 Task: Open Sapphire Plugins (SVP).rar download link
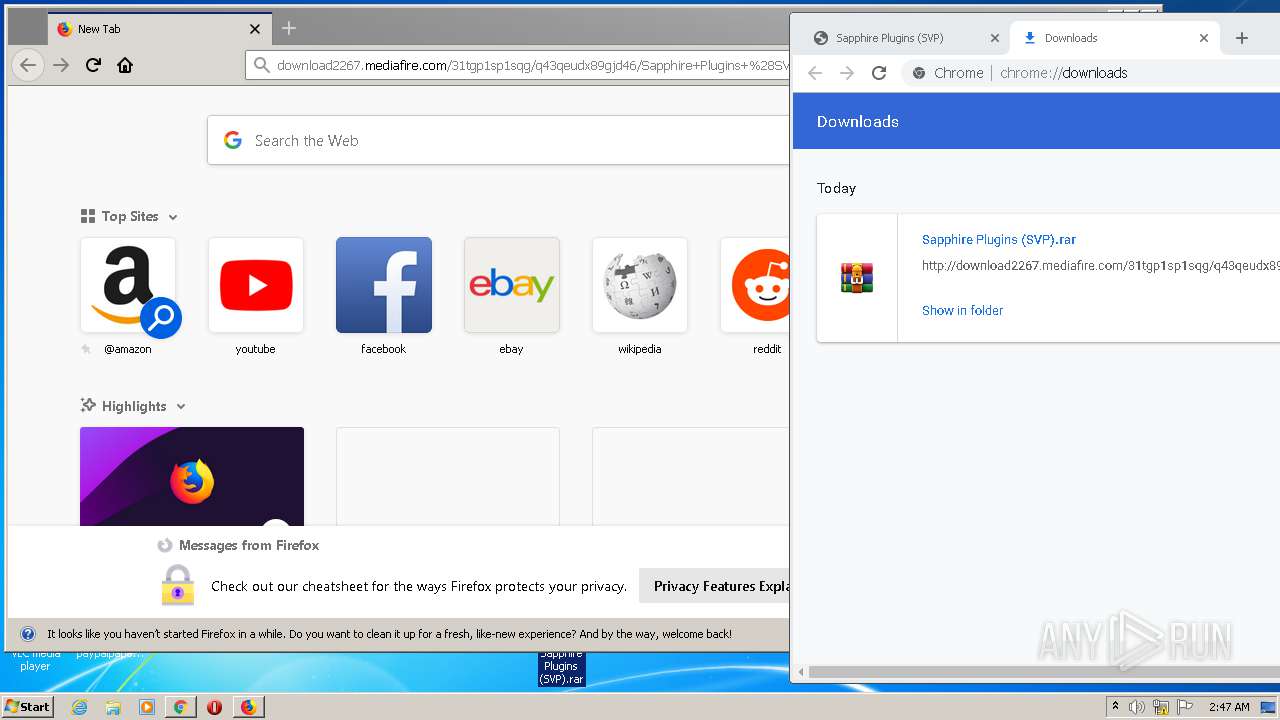[999, 240]
